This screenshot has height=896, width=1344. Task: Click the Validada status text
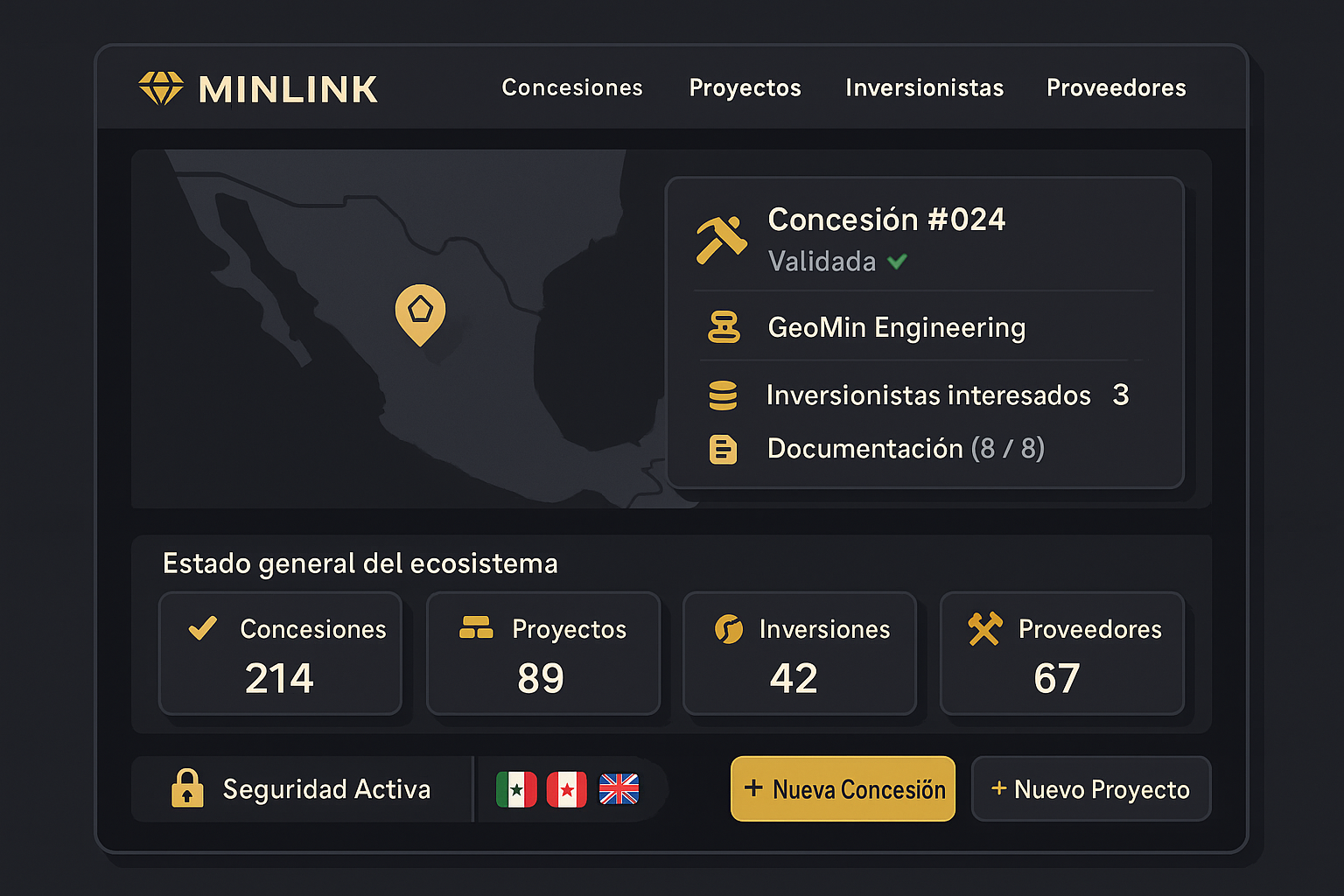pyautogui.click(x=822, y=261)
